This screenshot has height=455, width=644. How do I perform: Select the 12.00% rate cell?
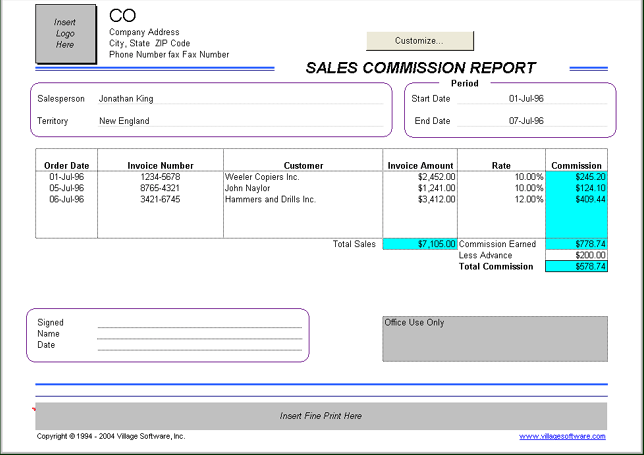click(502, 199)
